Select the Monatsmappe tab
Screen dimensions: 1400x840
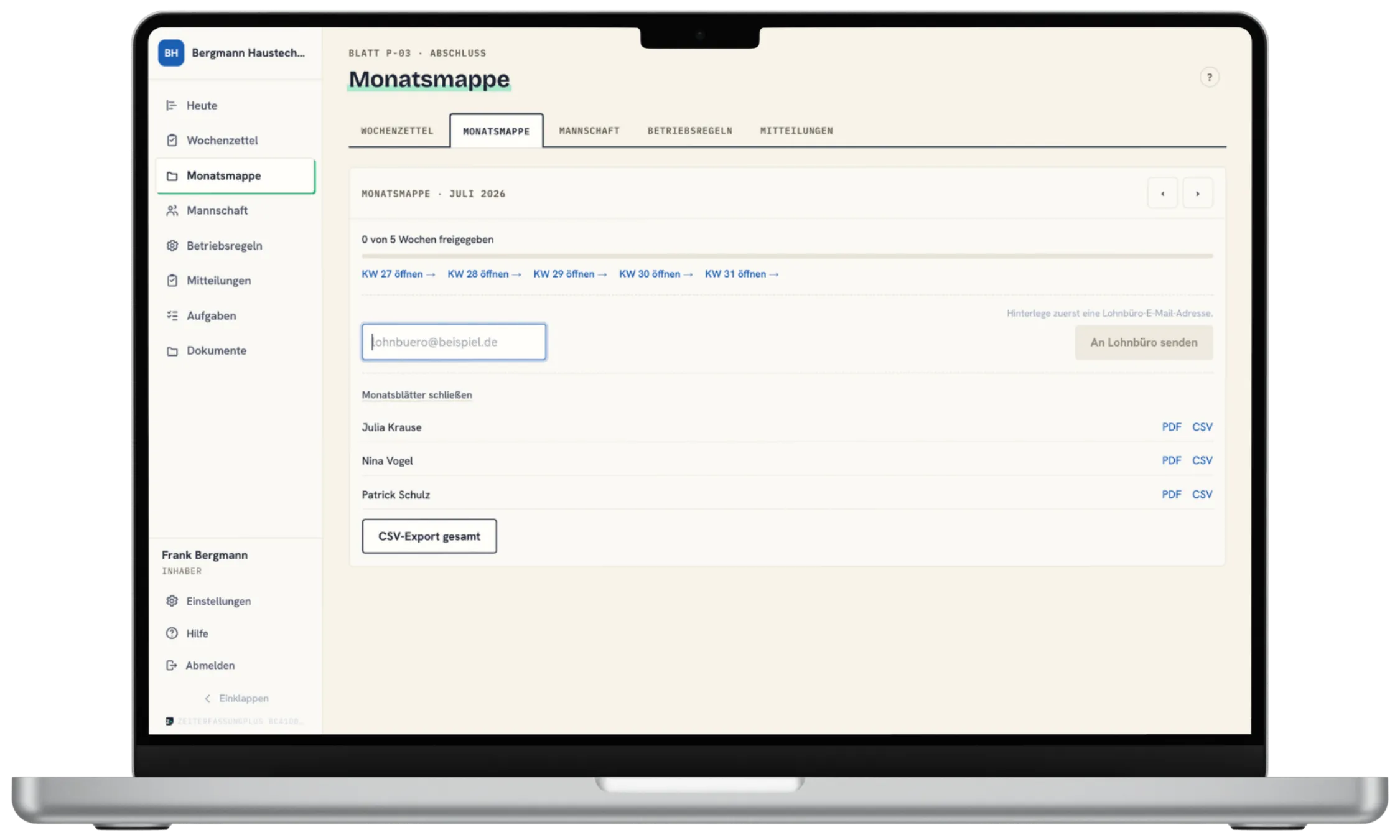coord(496,131)
